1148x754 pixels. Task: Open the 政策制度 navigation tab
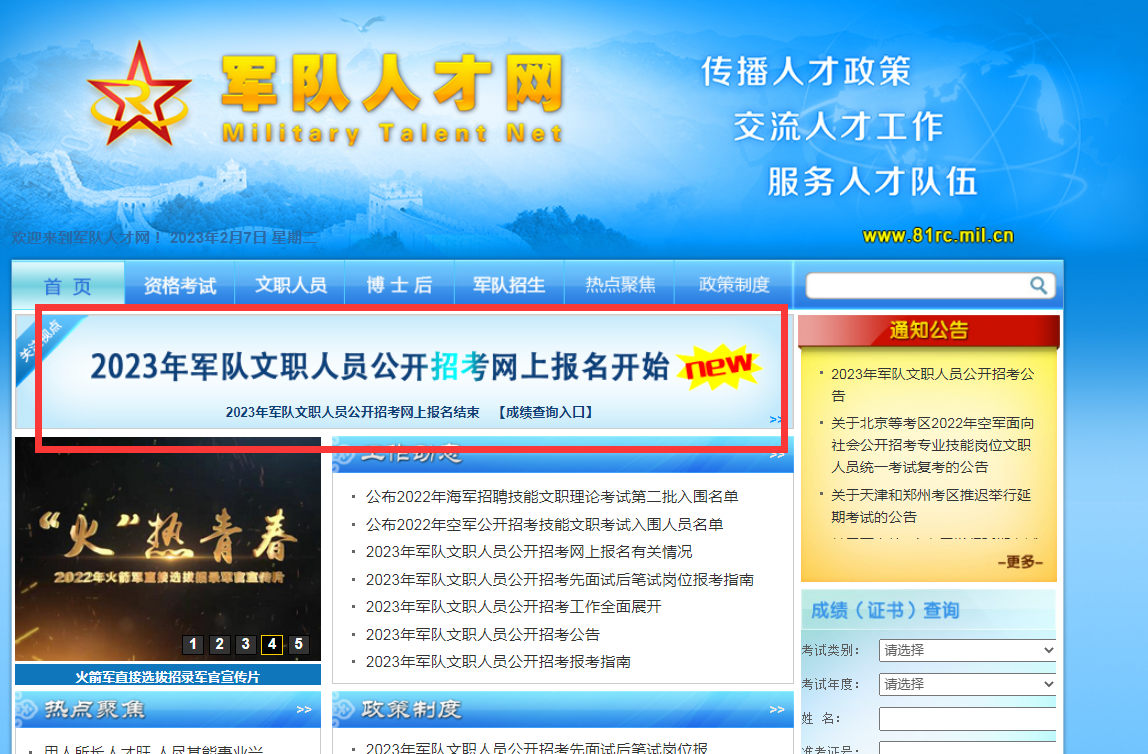tap(734, 285)
